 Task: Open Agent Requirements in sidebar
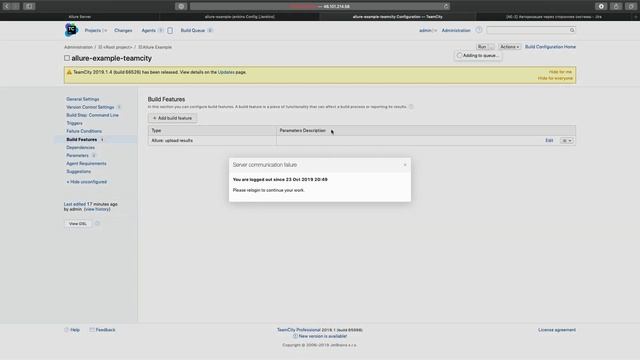(86, 164)
